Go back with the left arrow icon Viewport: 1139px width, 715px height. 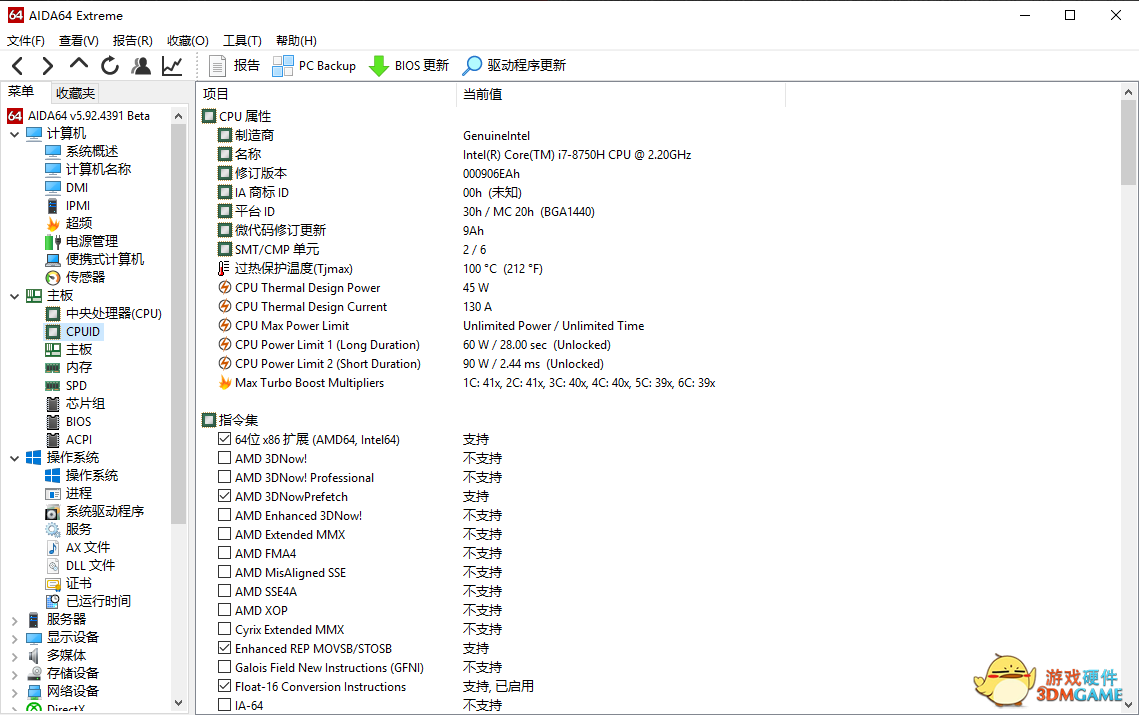(18, 66)
